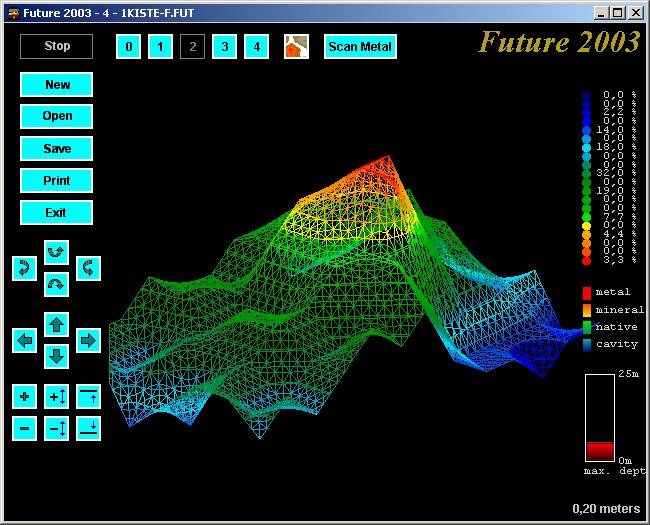Screen dimensions: 650x525
Task: Exit the Future 2003 program
Action: point(56,213)
